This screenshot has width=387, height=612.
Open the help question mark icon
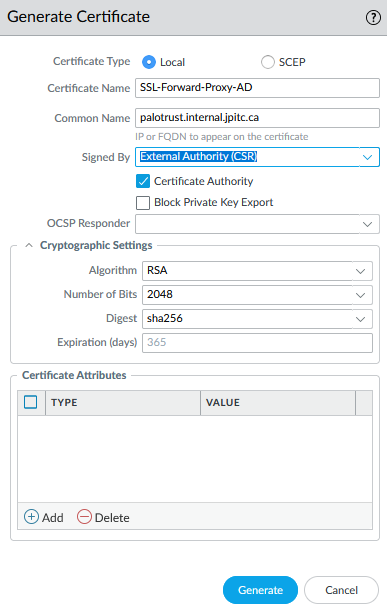pyautogui.click(x=373, y=18)
